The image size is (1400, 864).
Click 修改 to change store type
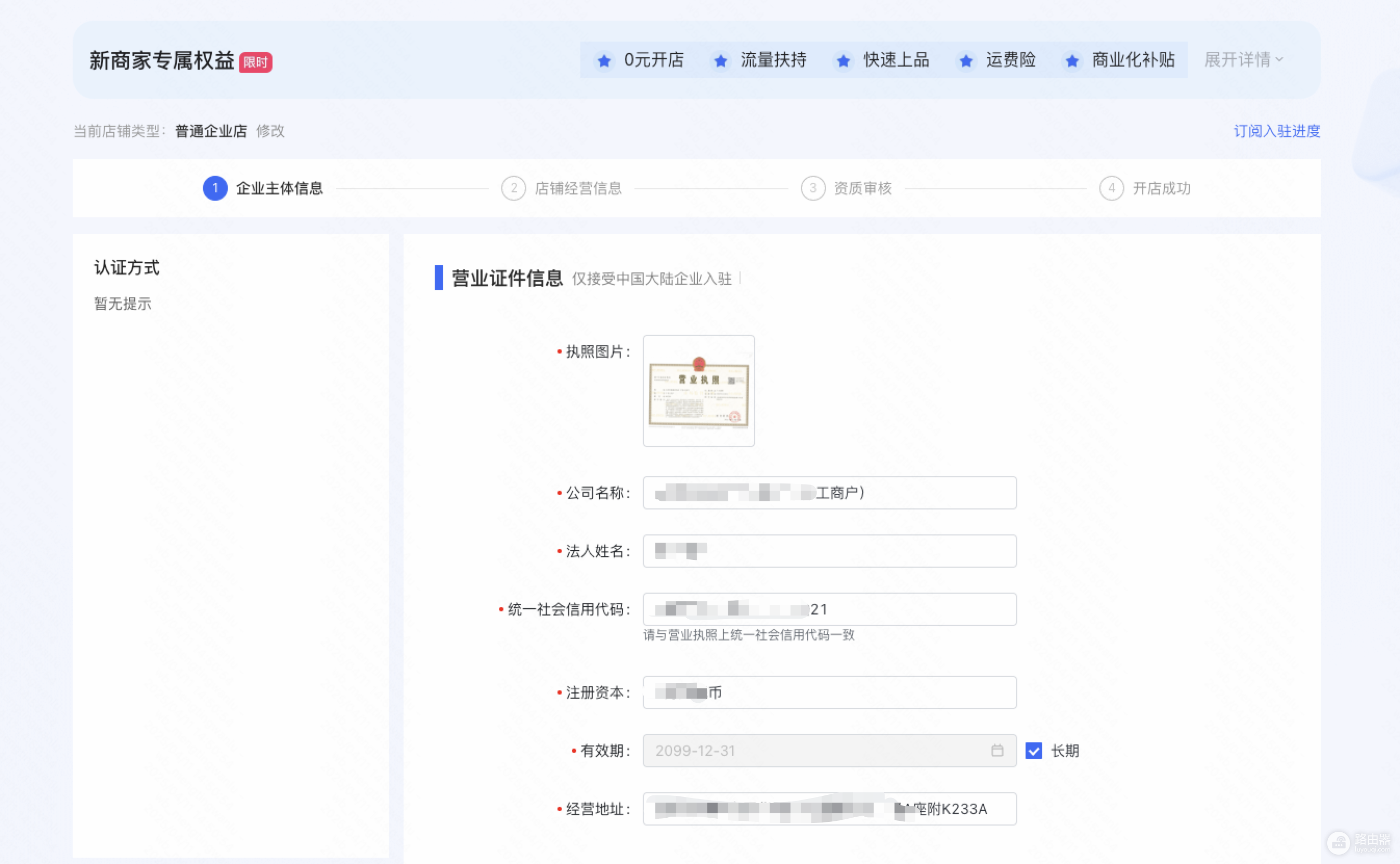pos(270,131)
